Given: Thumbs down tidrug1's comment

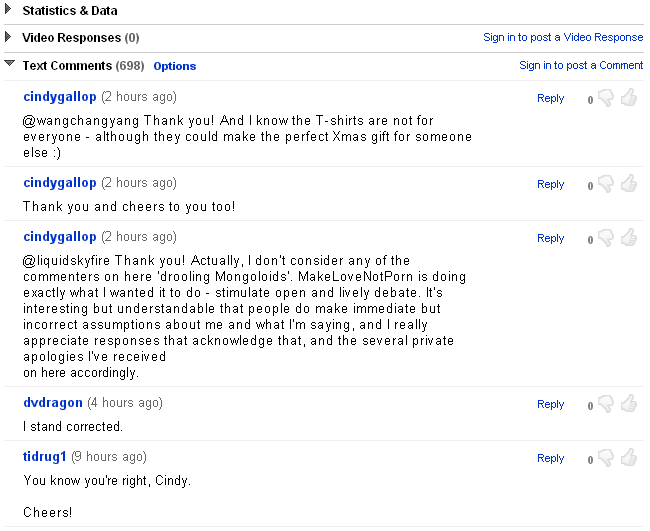Looking at the screenshot, I should coord(606,459).
